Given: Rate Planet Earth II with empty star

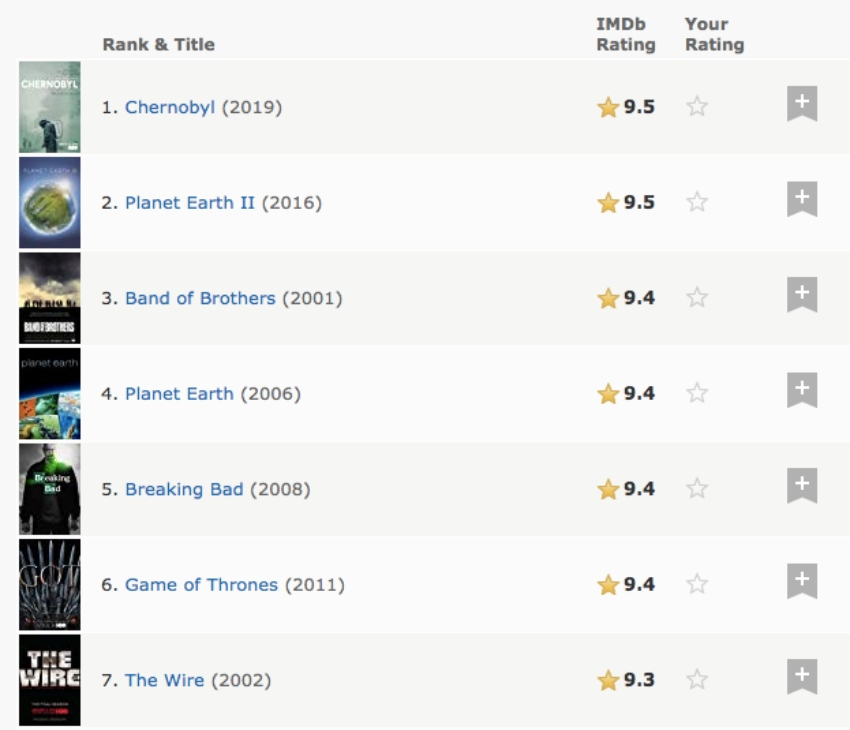Looking at the screenshot, I should pyautogui.click(x=697, y=202).
